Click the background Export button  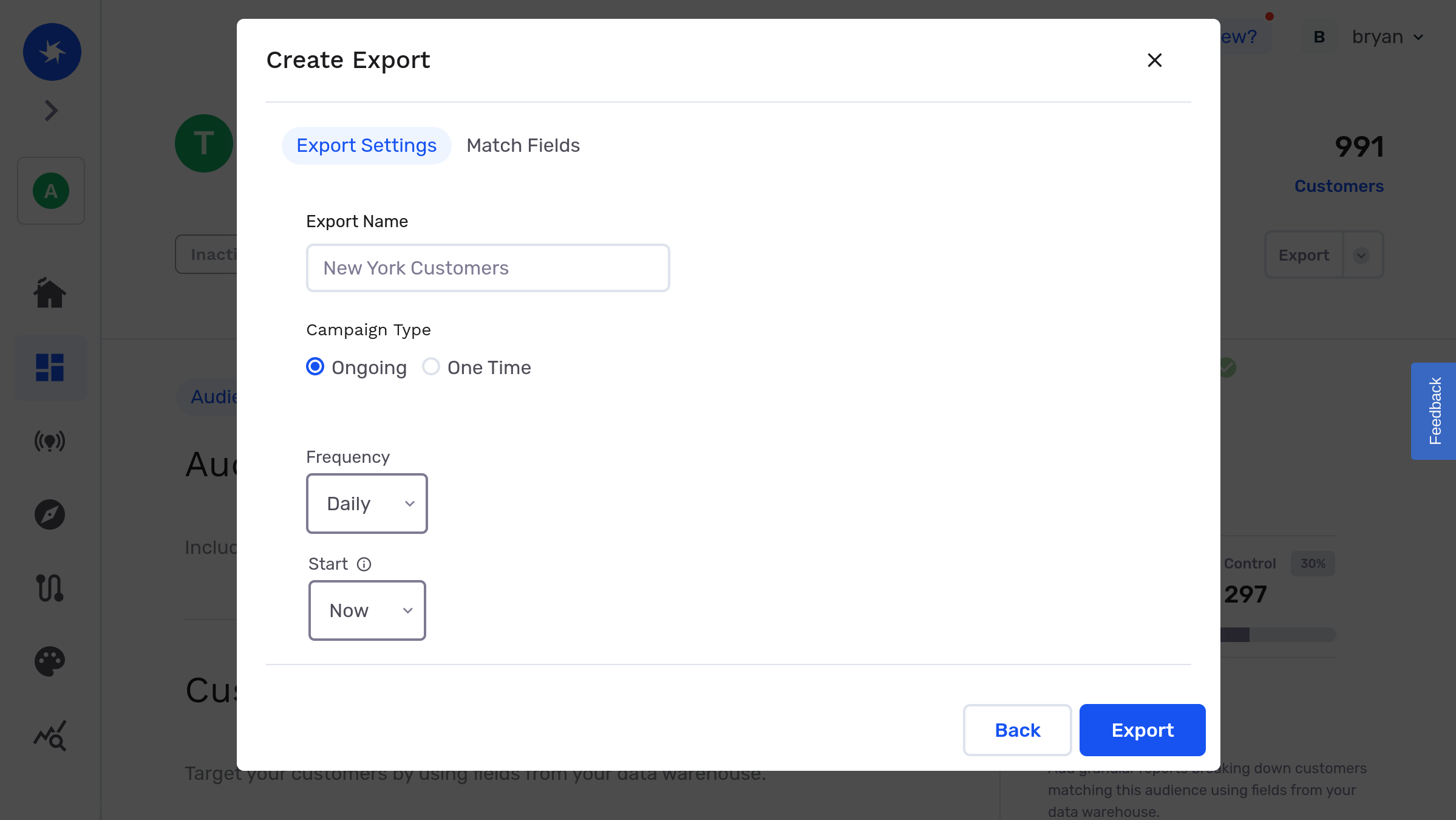click(1304, 255)
